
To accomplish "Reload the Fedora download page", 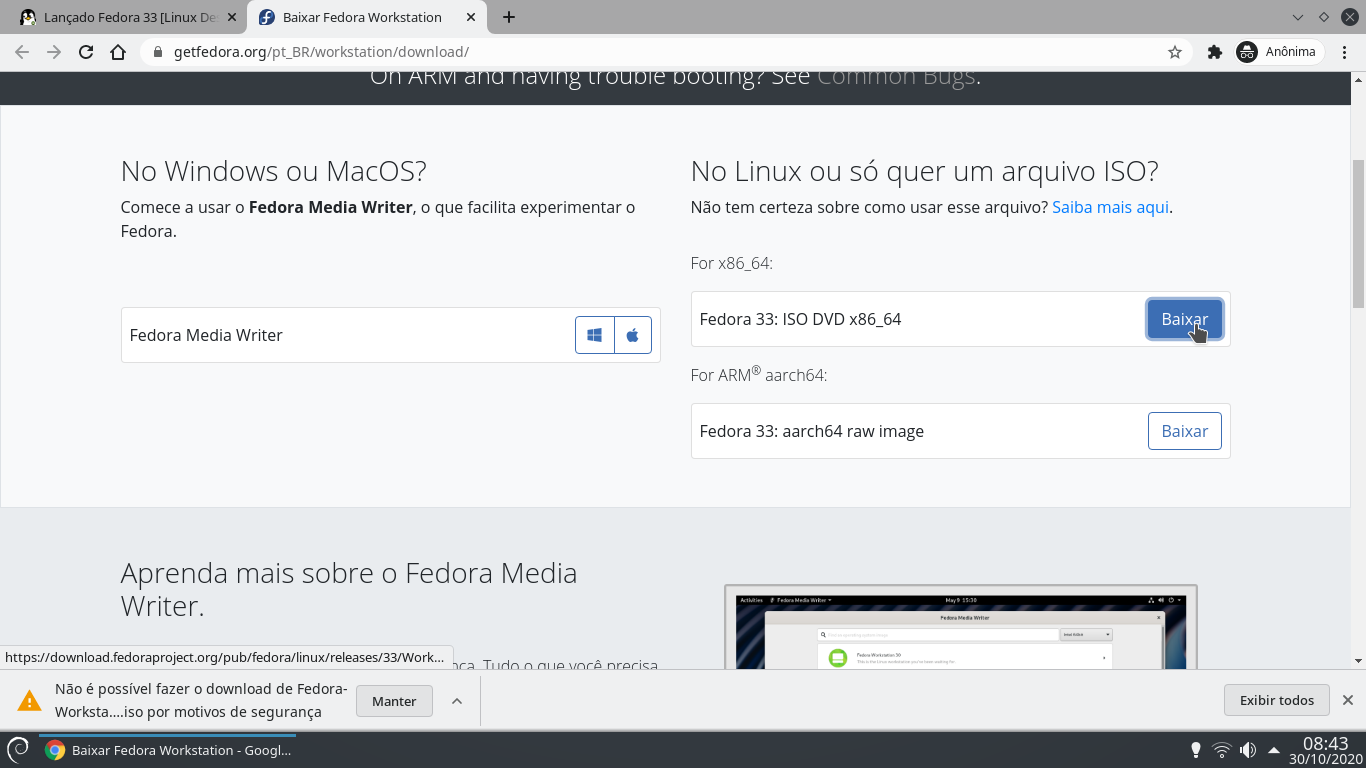I will pos(86,52).
